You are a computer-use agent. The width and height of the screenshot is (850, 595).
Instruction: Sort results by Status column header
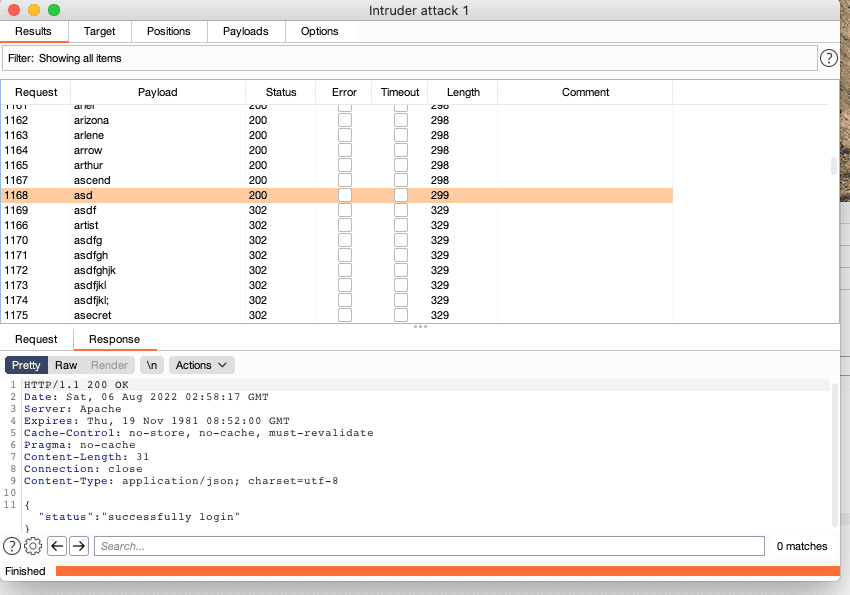tap(281, 92)
